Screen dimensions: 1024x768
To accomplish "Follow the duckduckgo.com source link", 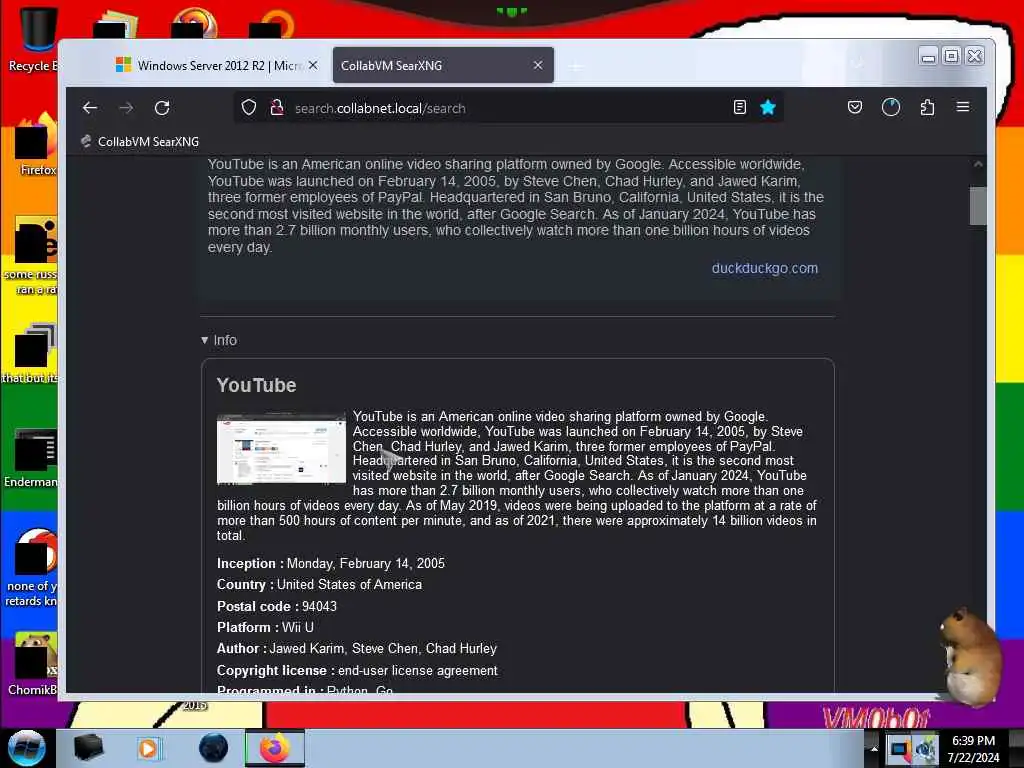I will (x=764, y=268).
